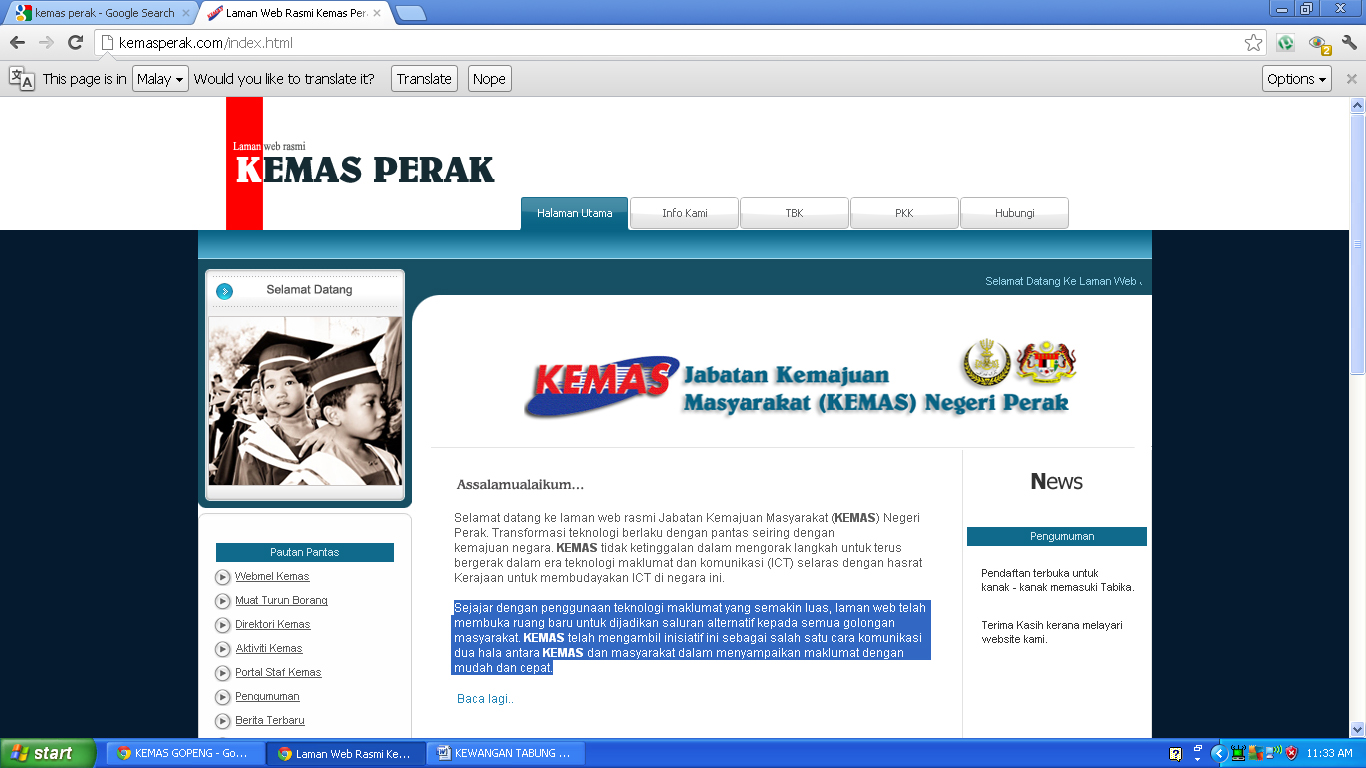The width and height of the screenshot is (1366, 768).
Task: Open the Muat Turun Borang sidebar link
Action: click(280, 600)
